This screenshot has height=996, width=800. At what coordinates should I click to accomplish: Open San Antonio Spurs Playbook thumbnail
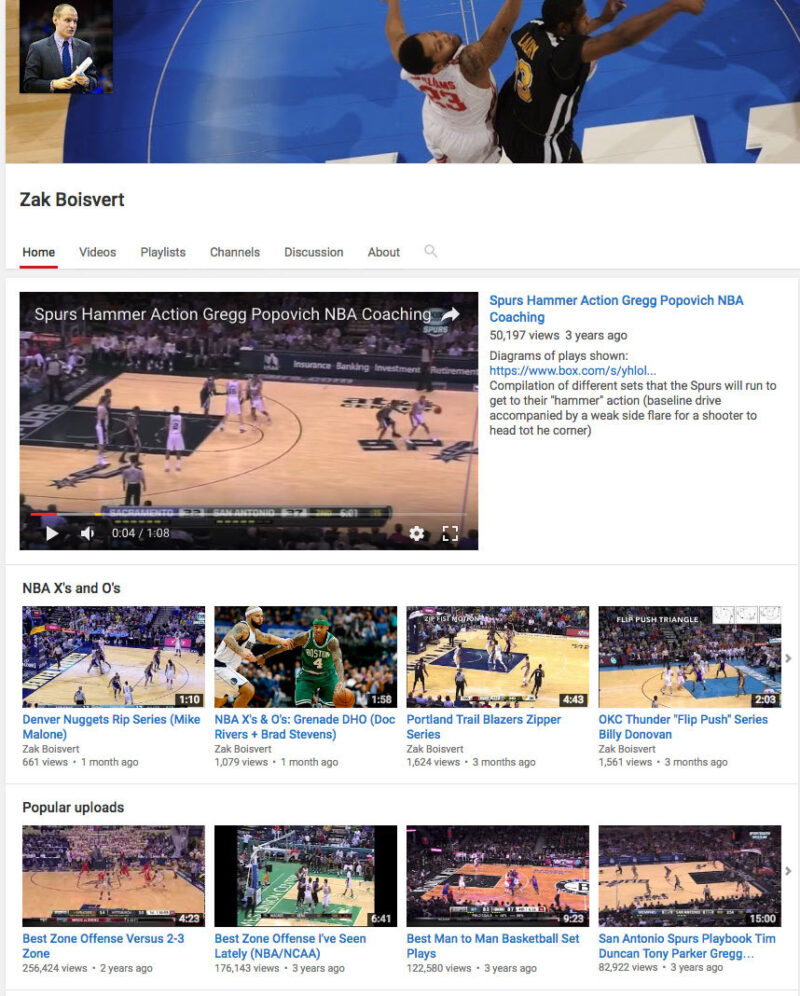pos(689,876)
